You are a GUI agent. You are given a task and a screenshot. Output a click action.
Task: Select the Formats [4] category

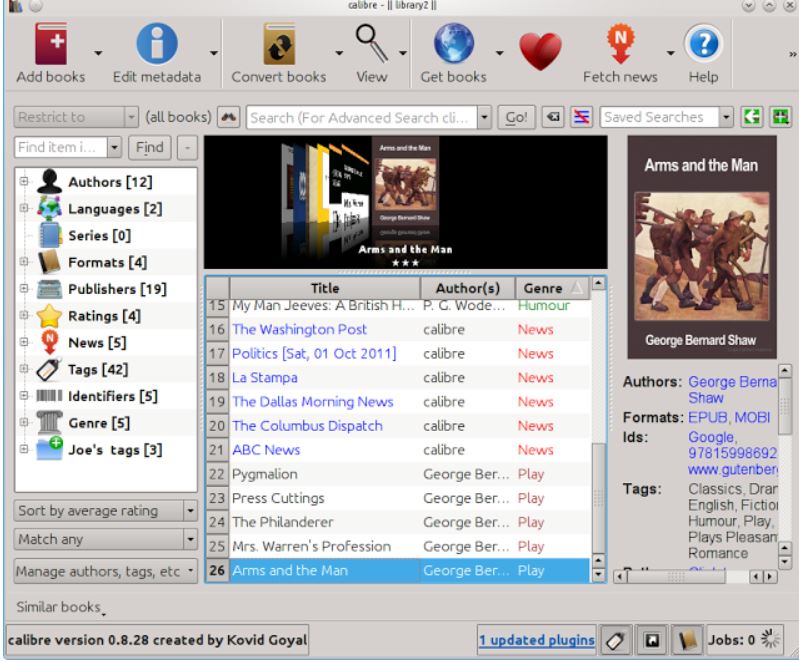[x=108, y=262]
